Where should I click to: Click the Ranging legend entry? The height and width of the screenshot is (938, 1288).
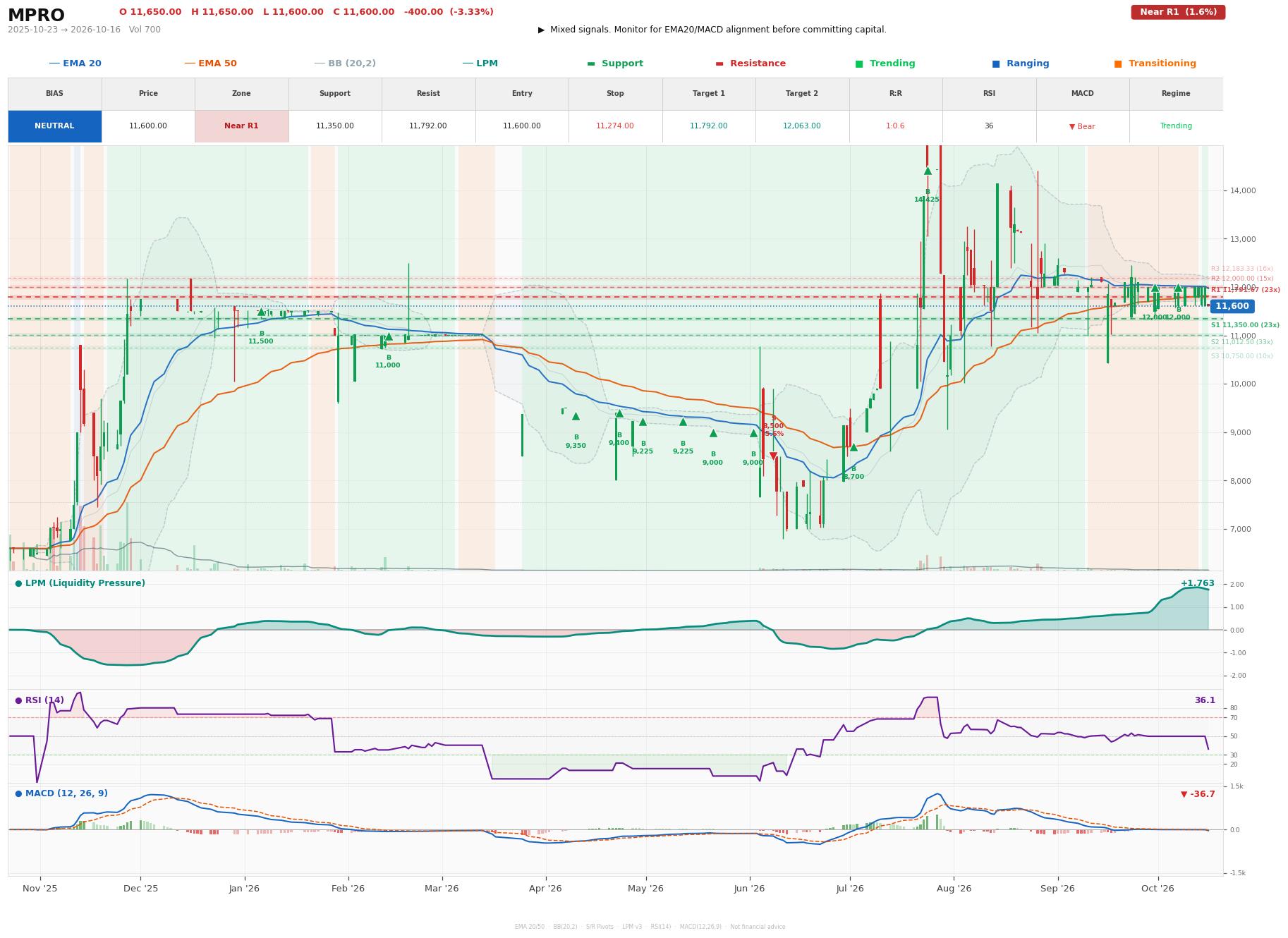[x=1020, y=63]
